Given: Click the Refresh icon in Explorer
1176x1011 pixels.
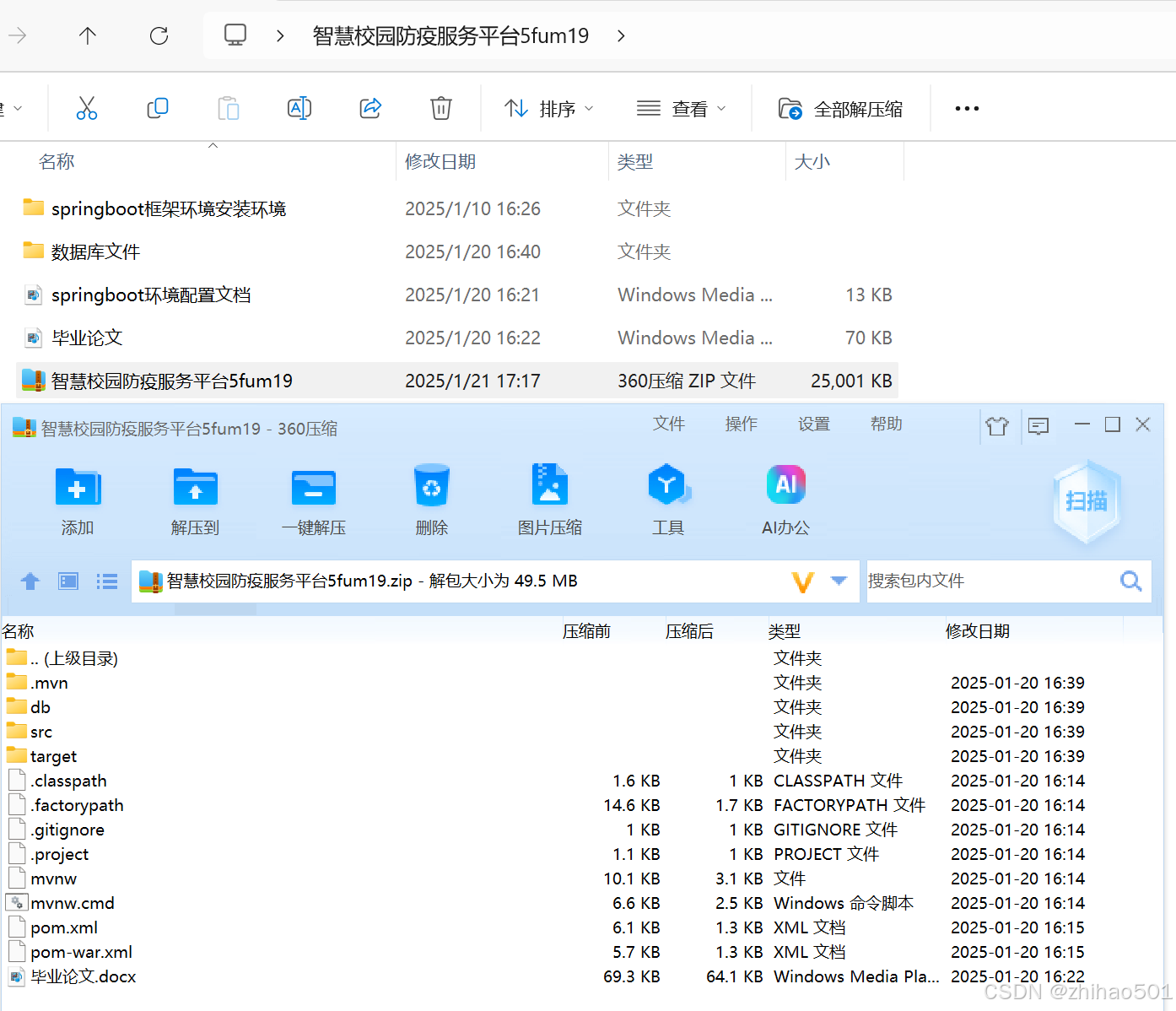Looking at the screenshot, I should (x=159, y=35).
